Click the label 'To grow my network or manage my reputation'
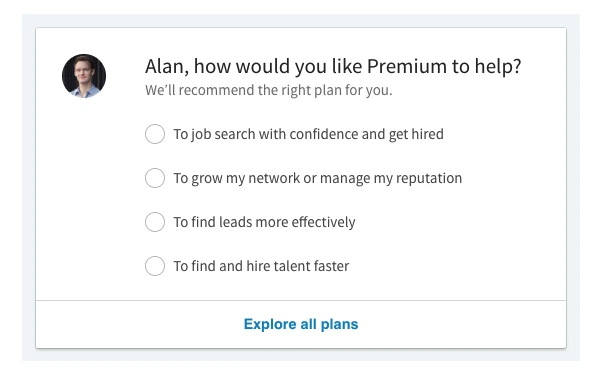 click(x=317, y=178)
